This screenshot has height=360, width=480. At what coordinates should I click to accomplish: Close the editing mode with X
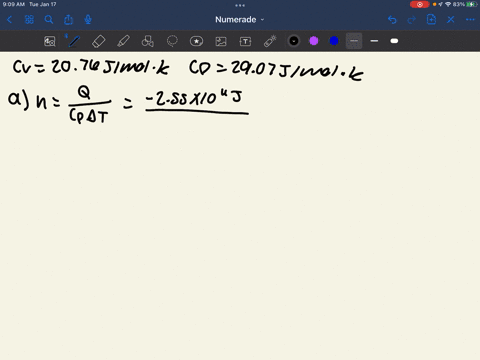coord(451,20)
